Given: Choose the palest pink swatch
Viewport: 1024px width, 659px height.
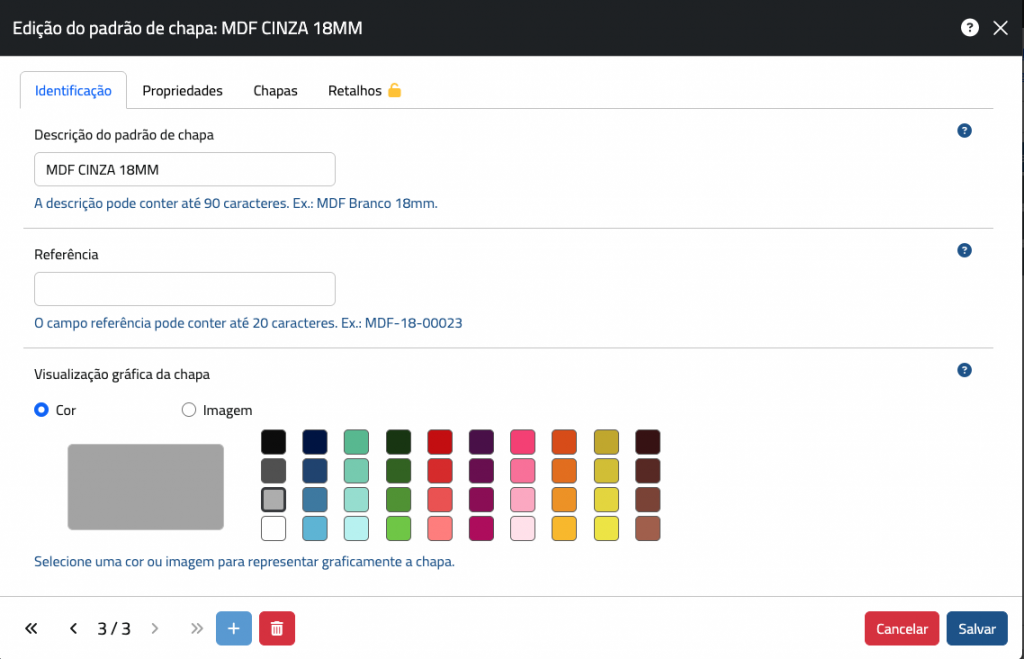Looking at the screenshot, I should point(523,528).
